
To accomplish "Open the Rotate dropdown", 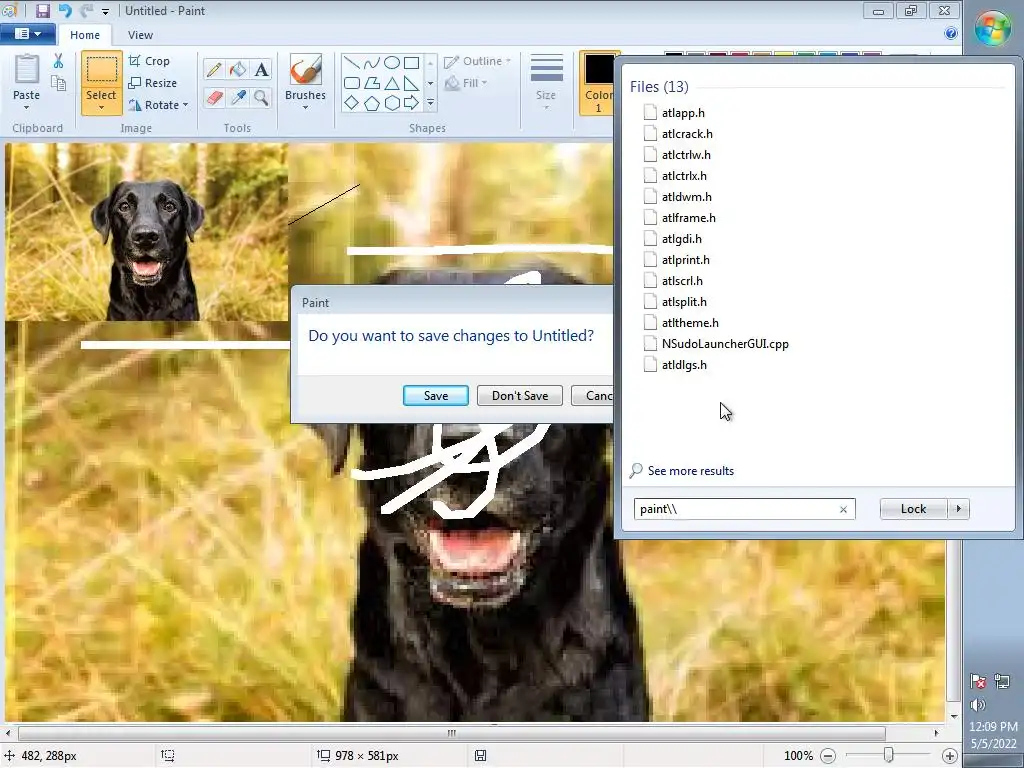I will [x=159, y=104].
